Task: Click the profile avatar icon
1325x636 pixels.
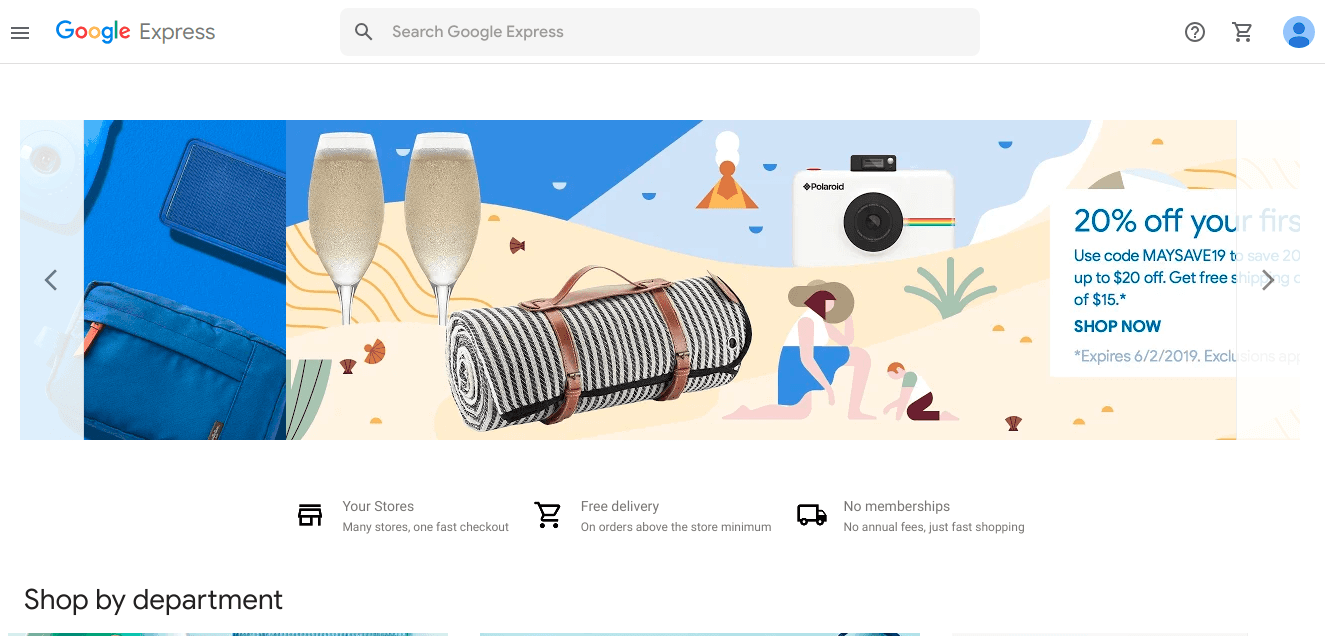Action: (1298, 32)
